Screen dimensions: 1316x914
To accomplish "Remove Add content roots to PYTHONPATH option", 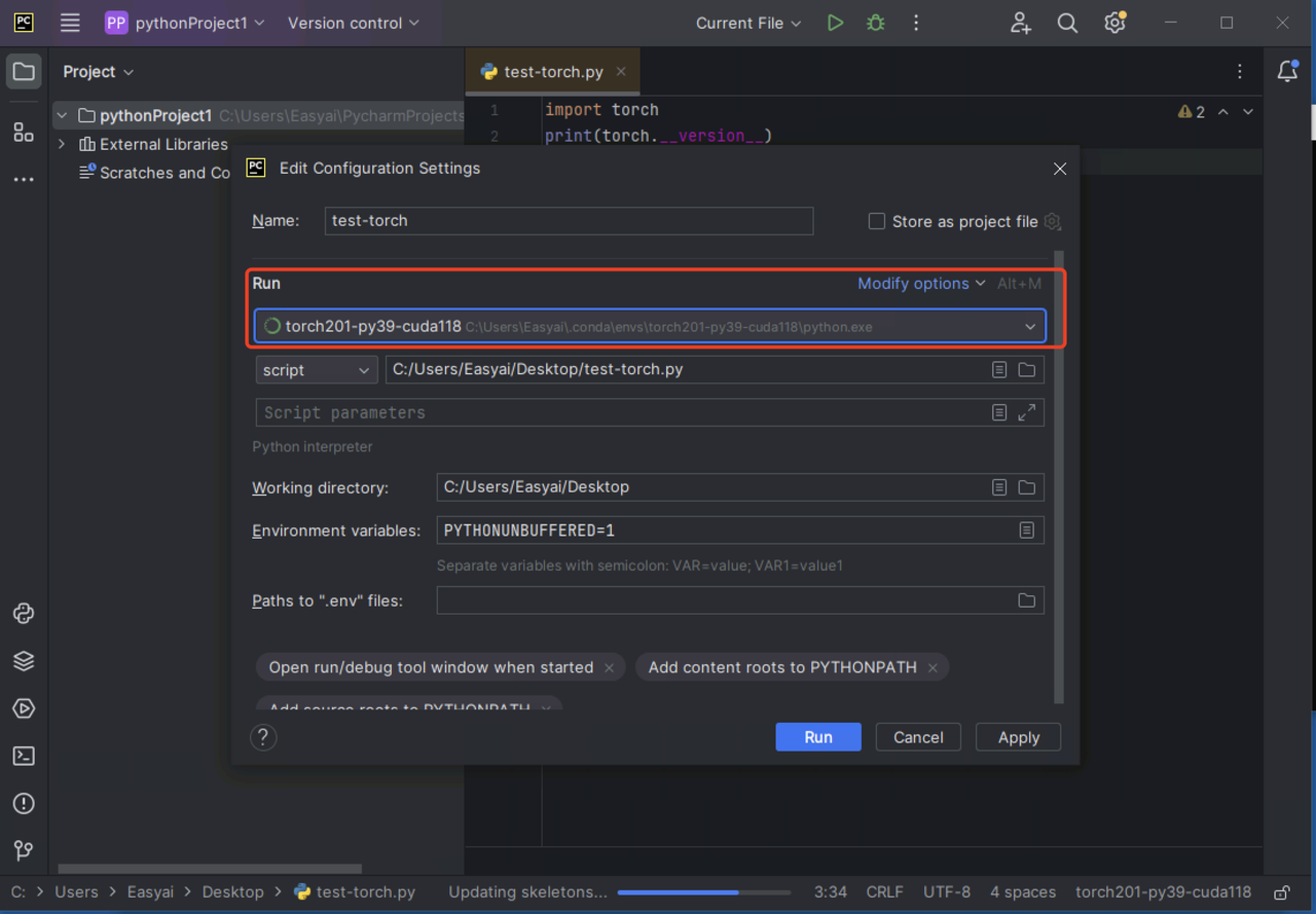I will pos(933,668).
